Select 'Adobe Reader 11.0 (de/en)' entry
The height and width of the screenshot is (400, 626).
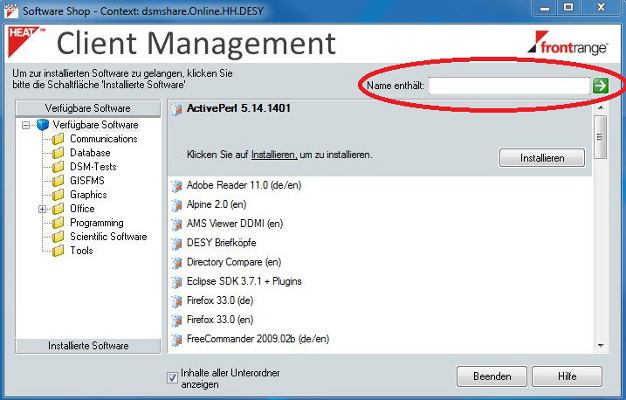coord(244,186)
